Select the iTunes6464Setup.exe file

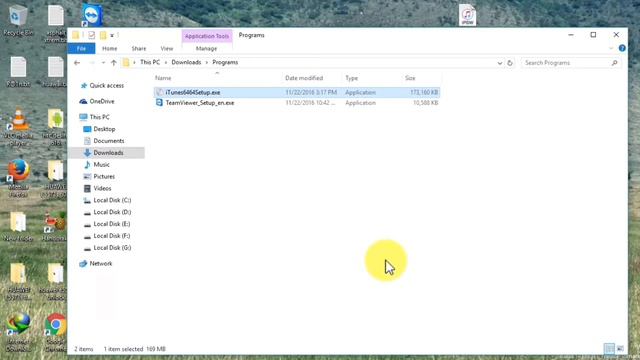[x=297, y=93]
